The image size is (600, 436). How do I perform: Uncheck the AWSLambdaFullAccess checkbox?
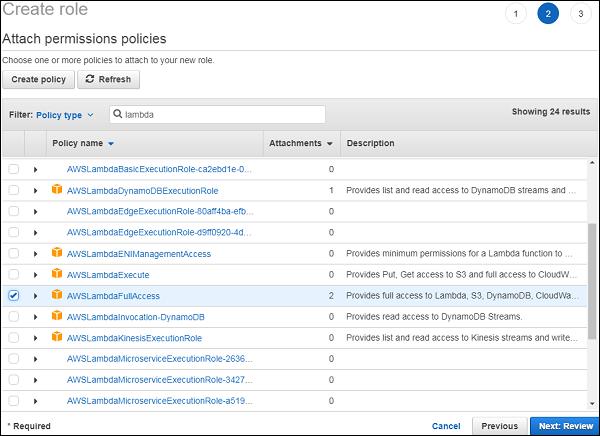[13, 296]
